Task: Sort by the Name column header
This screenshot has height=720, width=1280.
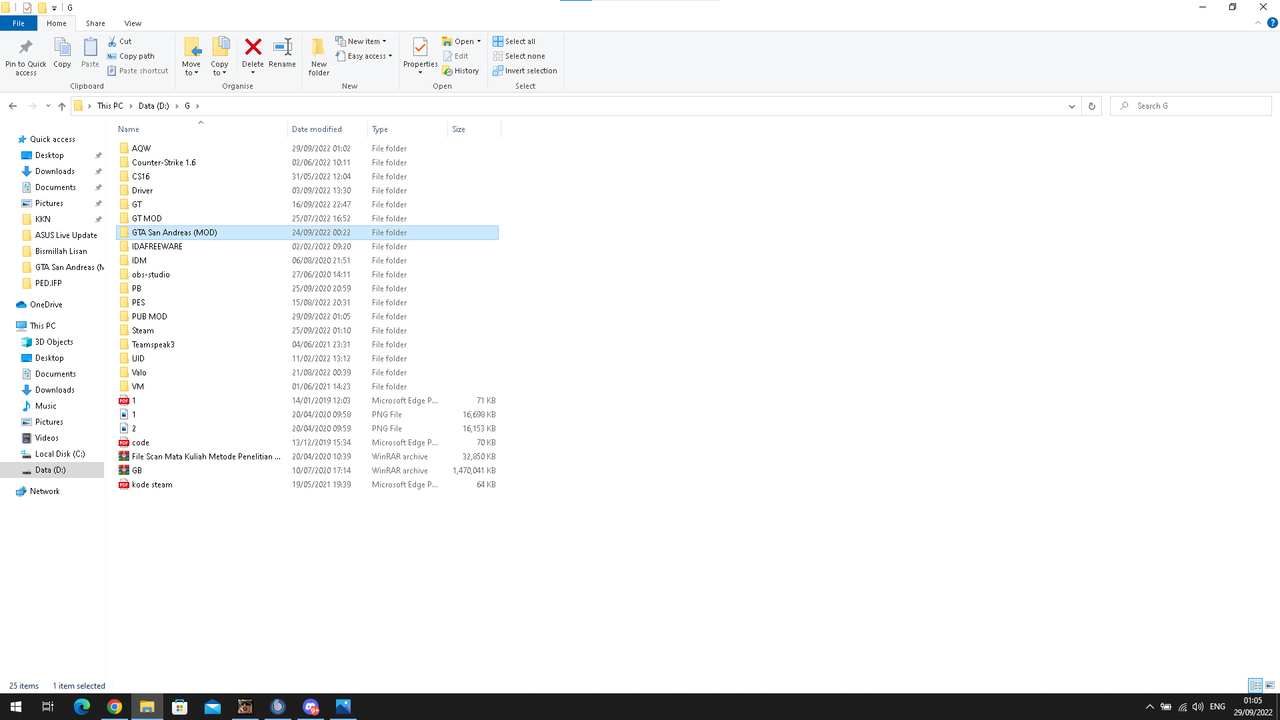Action: click(200, 129)
